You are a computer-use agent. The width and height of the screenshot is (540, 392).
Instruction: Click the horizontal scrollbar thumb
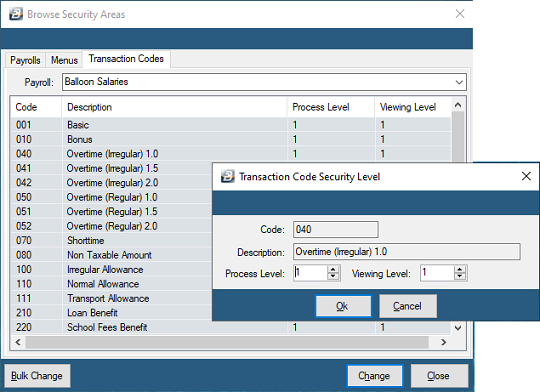[227, 342]
